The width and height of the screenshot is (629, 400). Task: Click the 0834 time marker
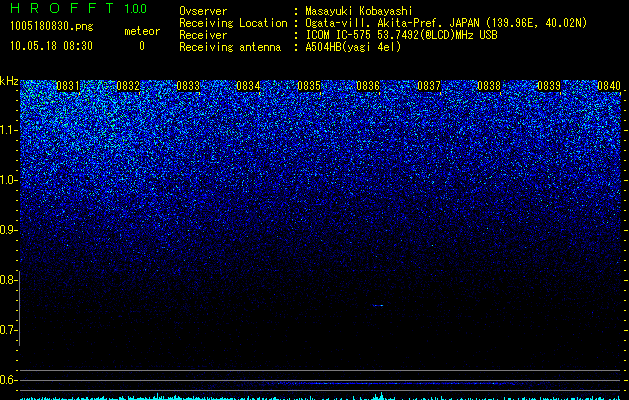(x=248, y=86)
